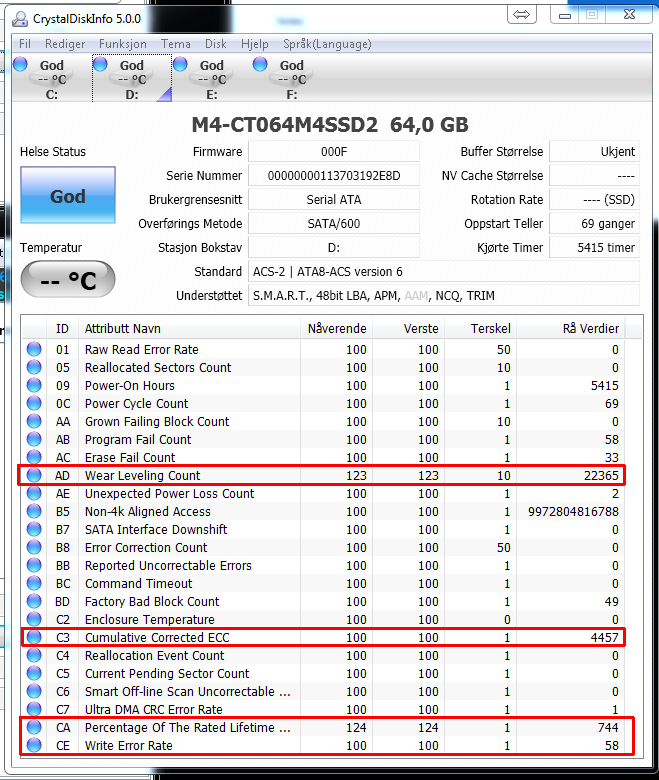The image size is (659, 780).
Task: Click the Rå Verdier column header
Action: coord(571,328)
